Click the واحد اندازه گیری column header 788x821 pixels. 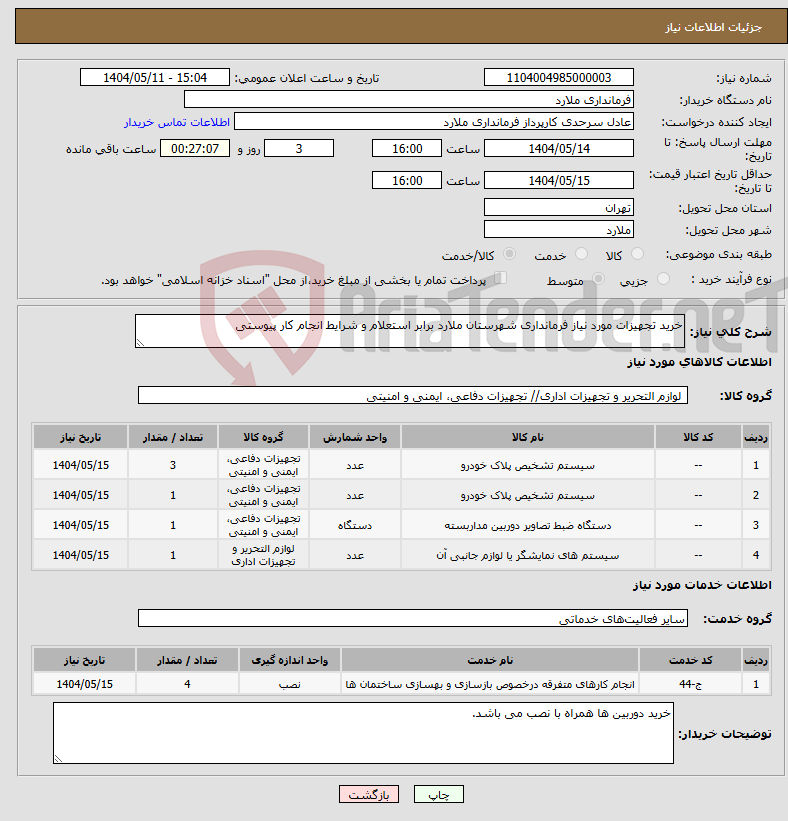(x=290, y=660)
